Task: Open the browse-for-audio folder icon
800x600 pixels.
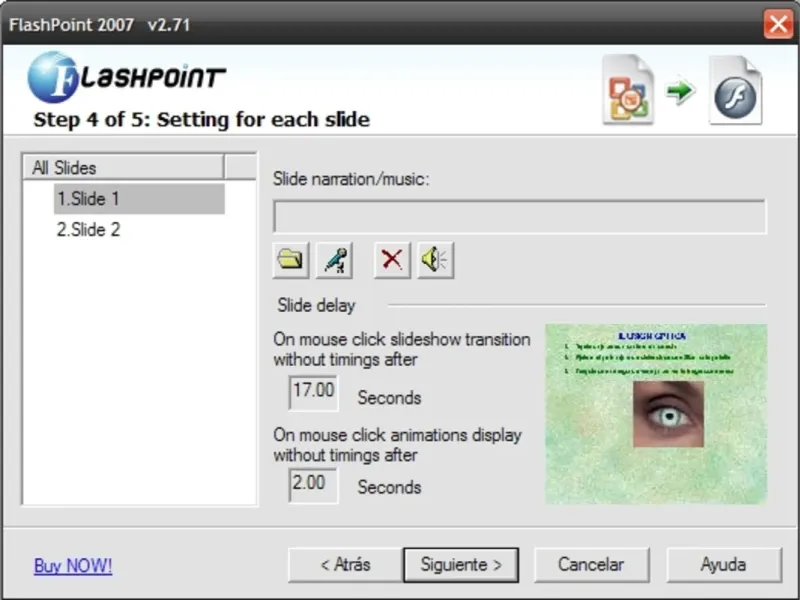Action: click(291, 260)
